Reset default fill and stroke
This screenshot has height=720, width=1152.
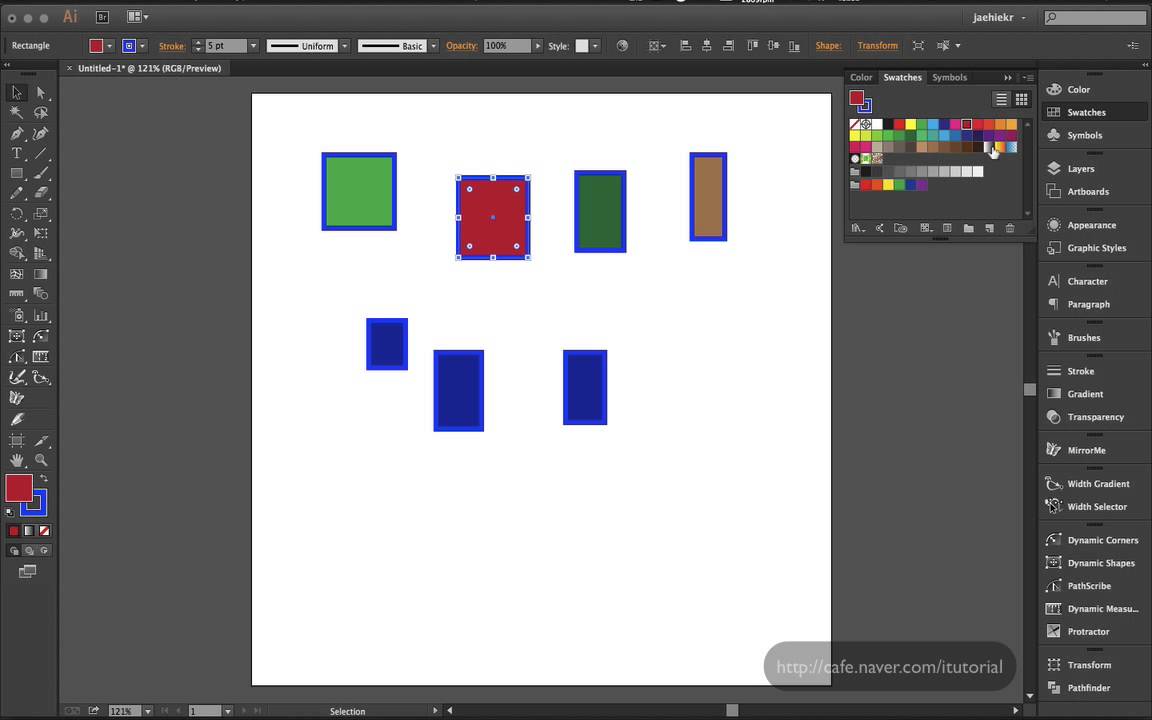pyautogui.click(x=10, y=512)
